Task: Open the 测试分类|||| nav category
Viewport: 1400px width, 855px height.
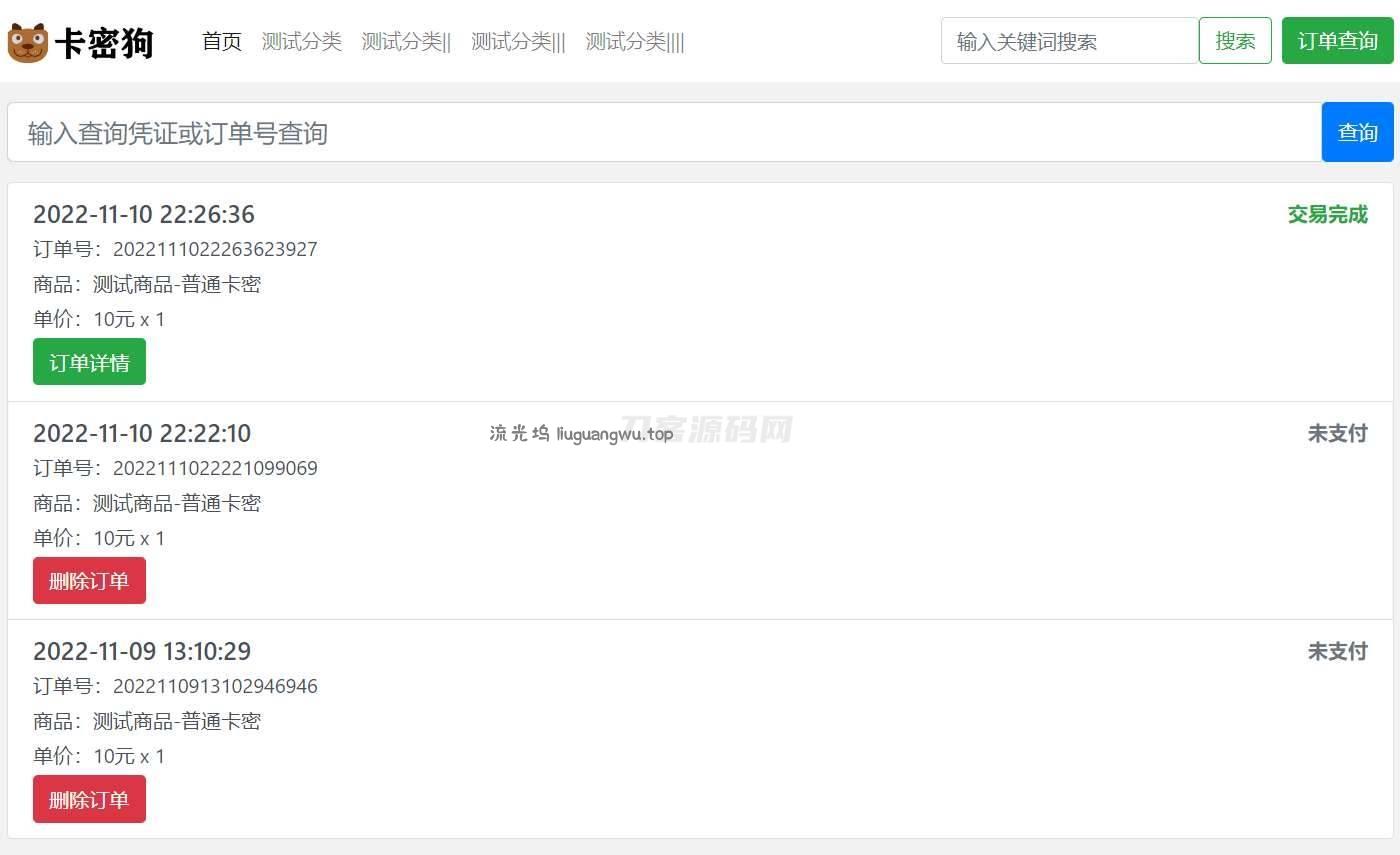Action: (635, 41)
